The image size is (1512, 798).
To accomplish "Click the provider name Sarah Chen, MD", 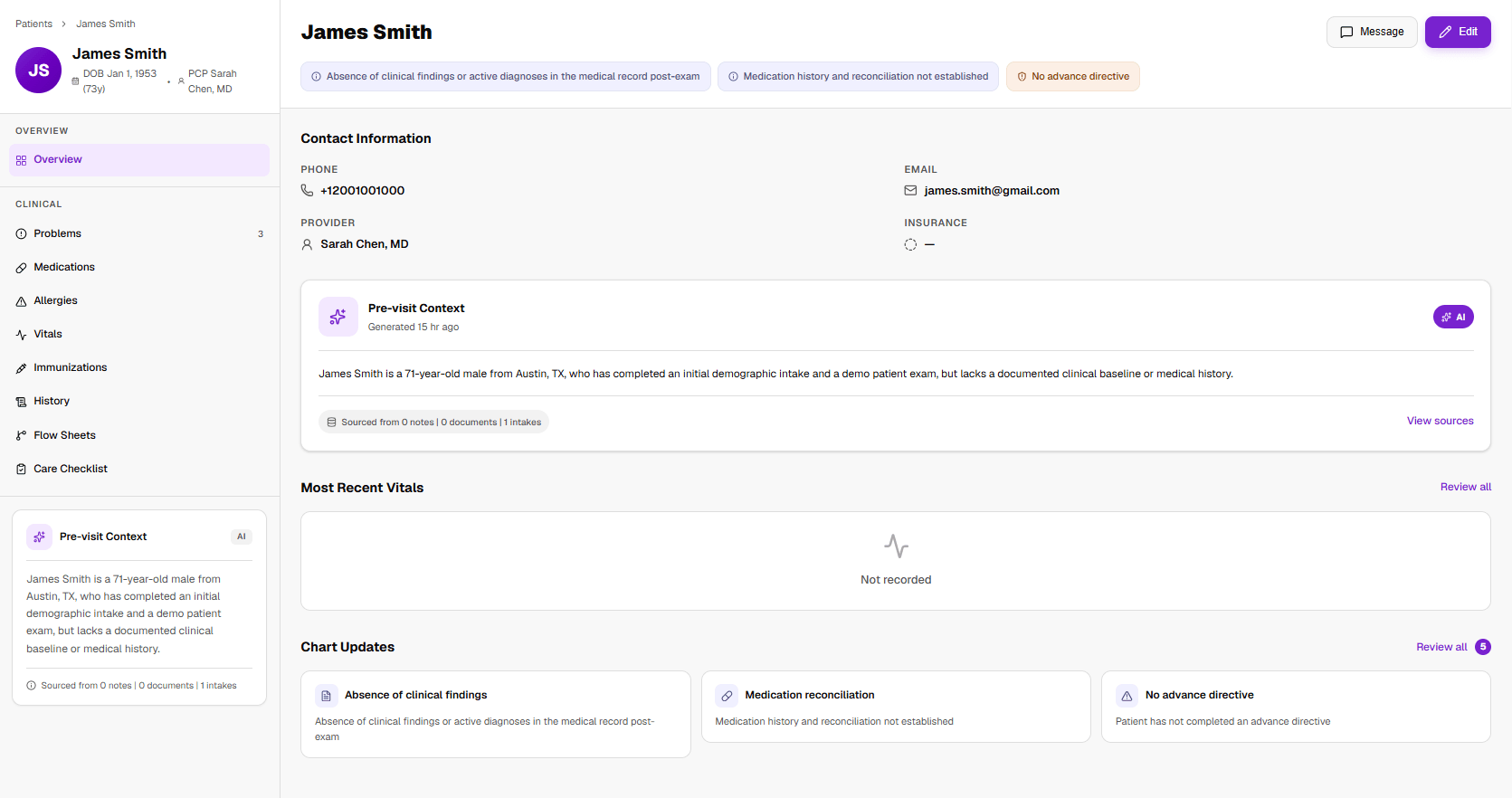I will tap(365, 244).
